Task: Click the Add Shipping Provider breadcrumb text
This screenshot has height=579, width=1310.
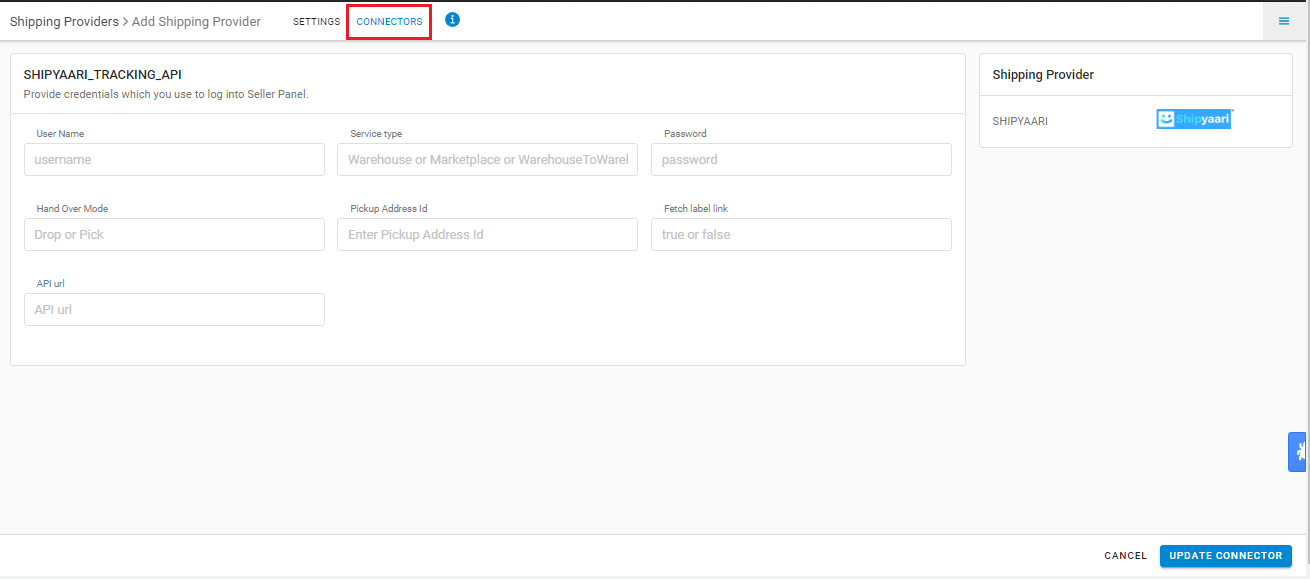Action: 196,21
